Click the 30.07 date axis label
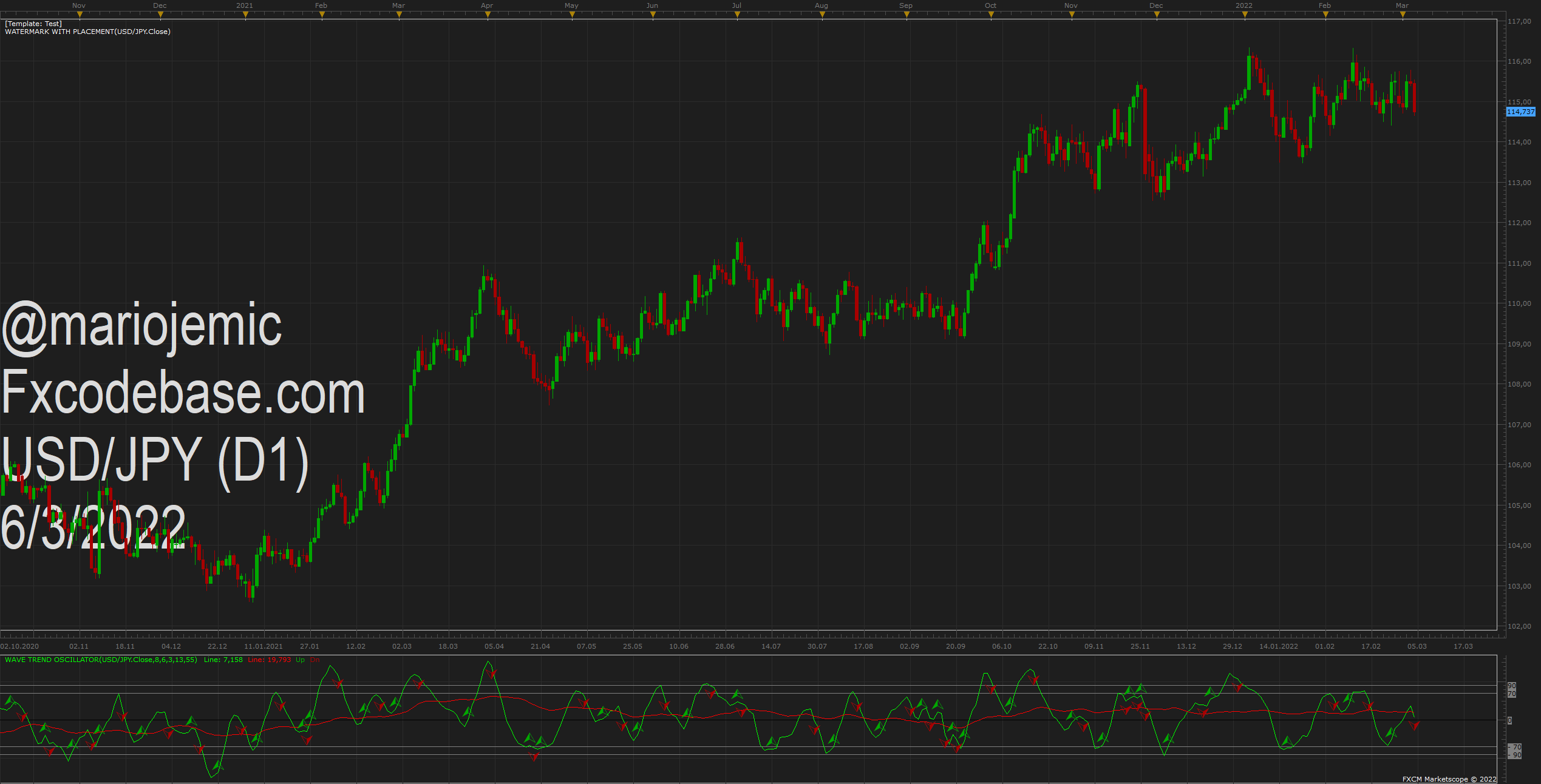The height and width of the screenshot is (784, 1541). 817,646
